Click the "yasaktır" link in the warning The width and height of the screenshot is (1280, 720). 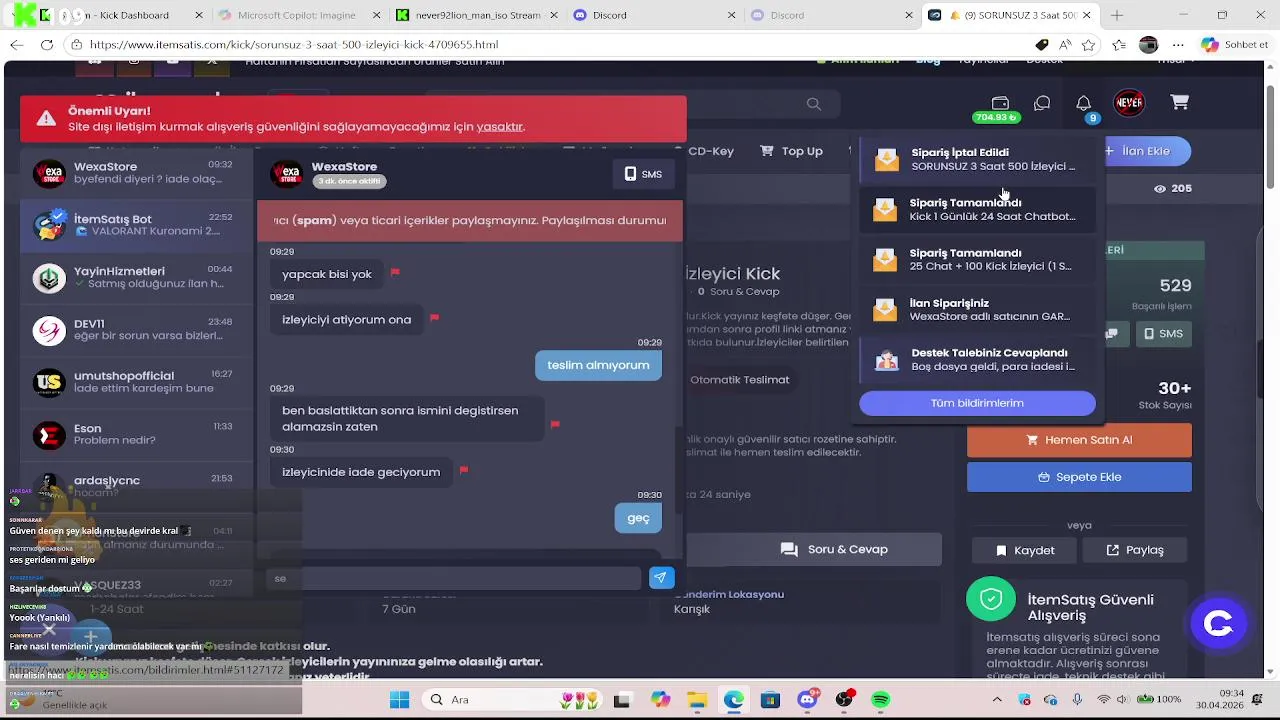click(x=500, y=127)
